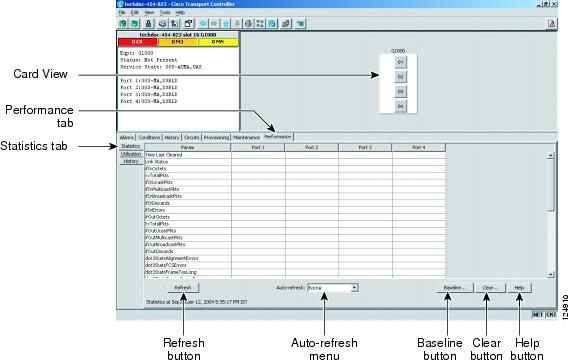Select the ifInErrors row

295,210
